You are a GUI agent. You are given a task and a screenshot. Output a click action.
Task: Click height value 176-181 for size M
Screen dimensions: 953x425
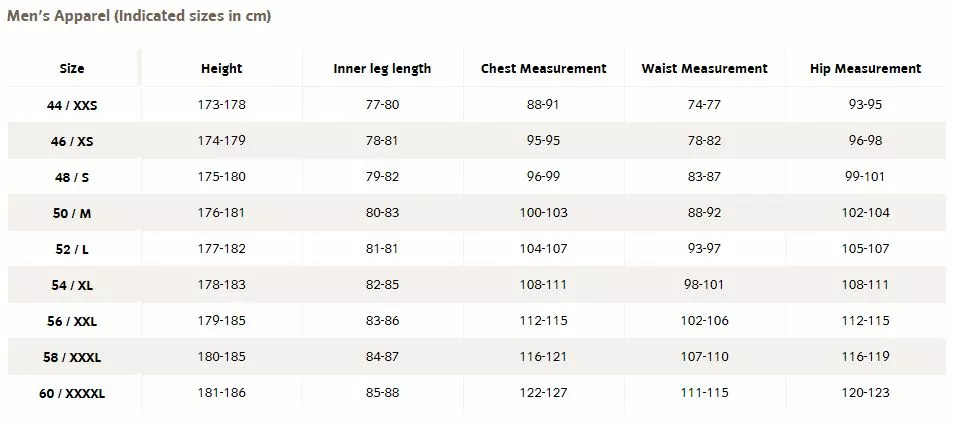click(221, 212)
